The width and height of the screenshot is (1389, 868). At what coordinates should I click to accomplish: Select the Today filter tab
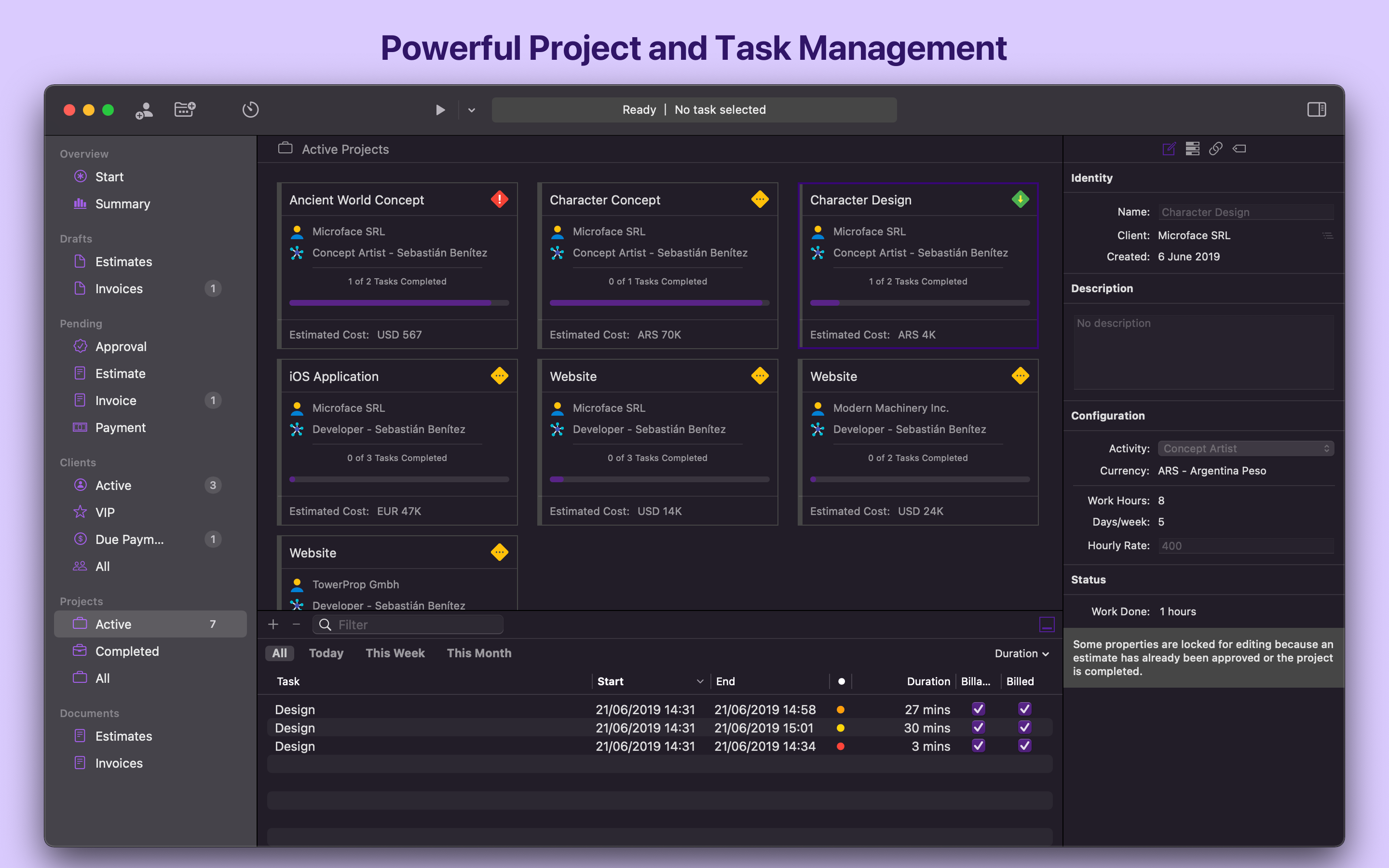tap(326, 653)
